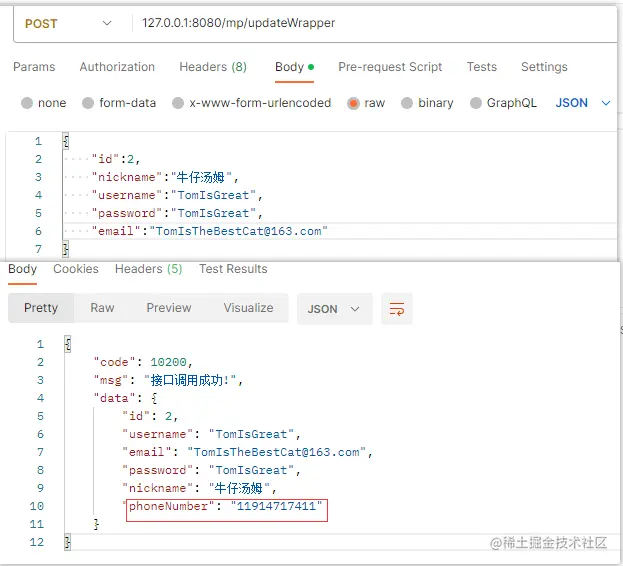Click the response "password" value
623x566 pixels.
pyautogui.click(x=251, y=470)
